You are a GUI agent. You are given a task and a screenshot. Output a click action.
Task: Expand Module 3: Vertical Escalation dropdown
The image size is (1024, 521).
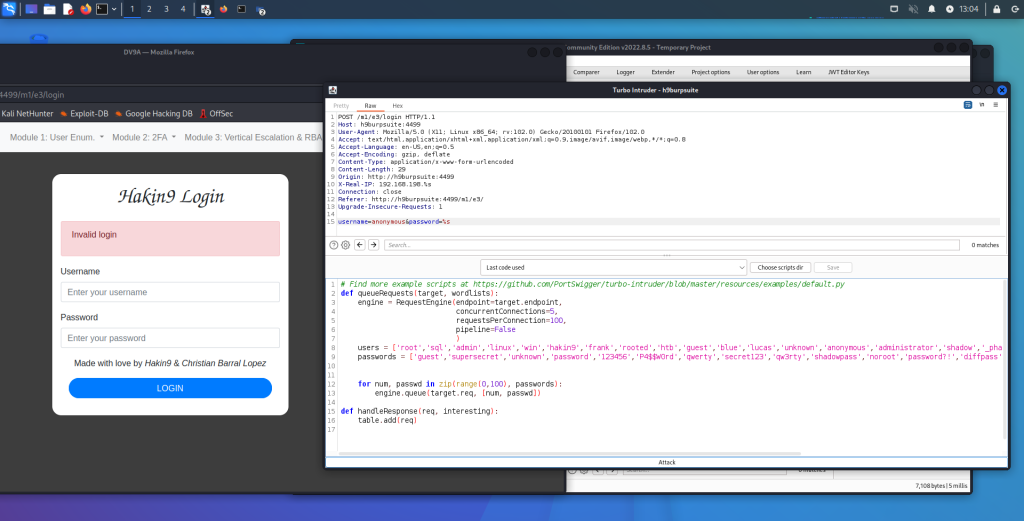[253, 137]
